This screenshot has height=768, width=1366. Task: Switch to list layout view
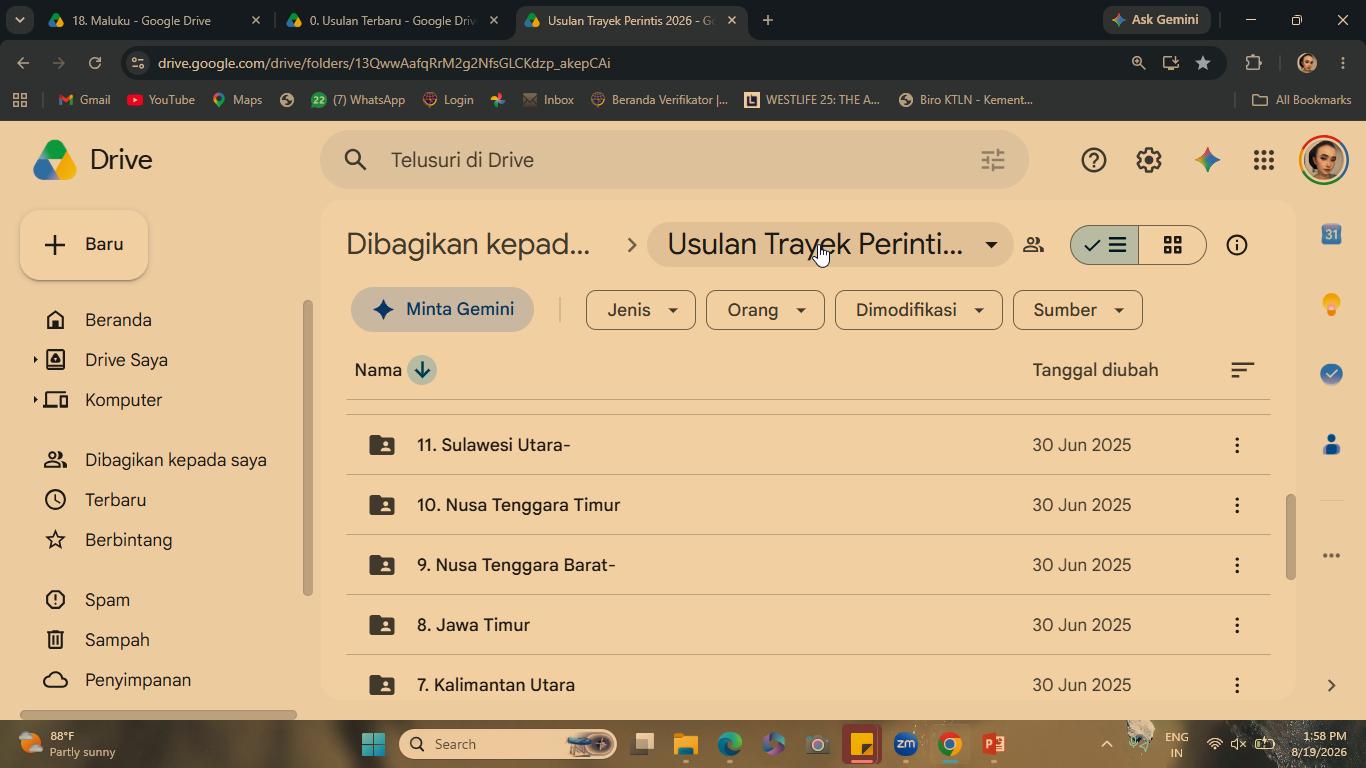(1105, 245)
